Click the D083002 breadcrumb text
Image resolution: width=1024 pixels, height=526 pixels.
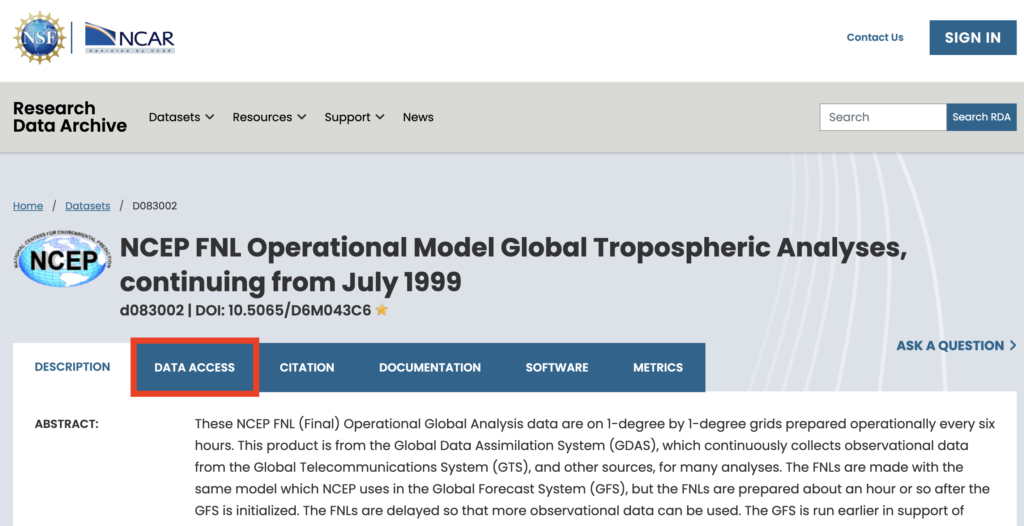pos(155,206)
